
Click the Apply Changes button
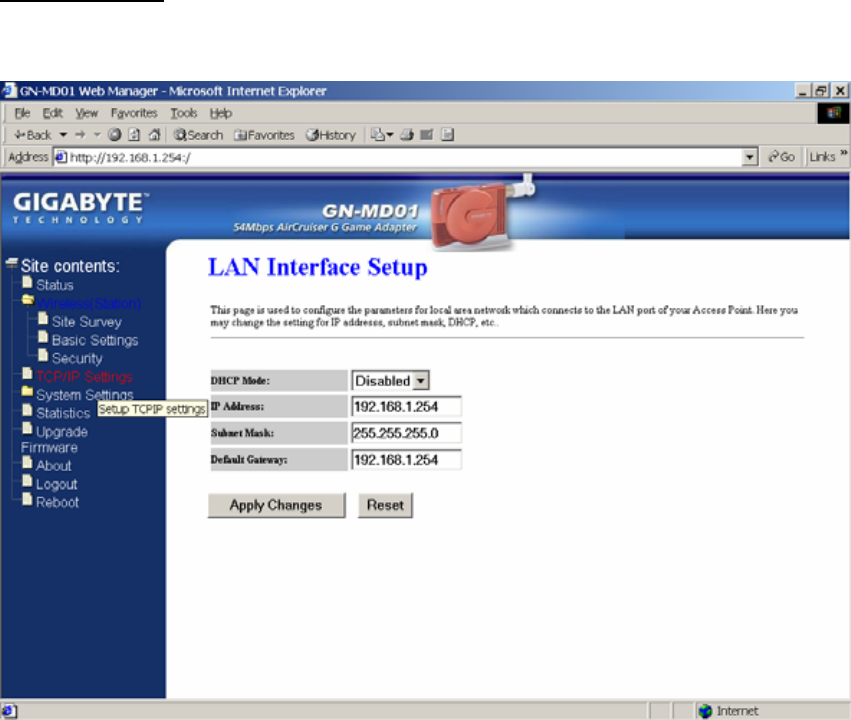(276, 506)
